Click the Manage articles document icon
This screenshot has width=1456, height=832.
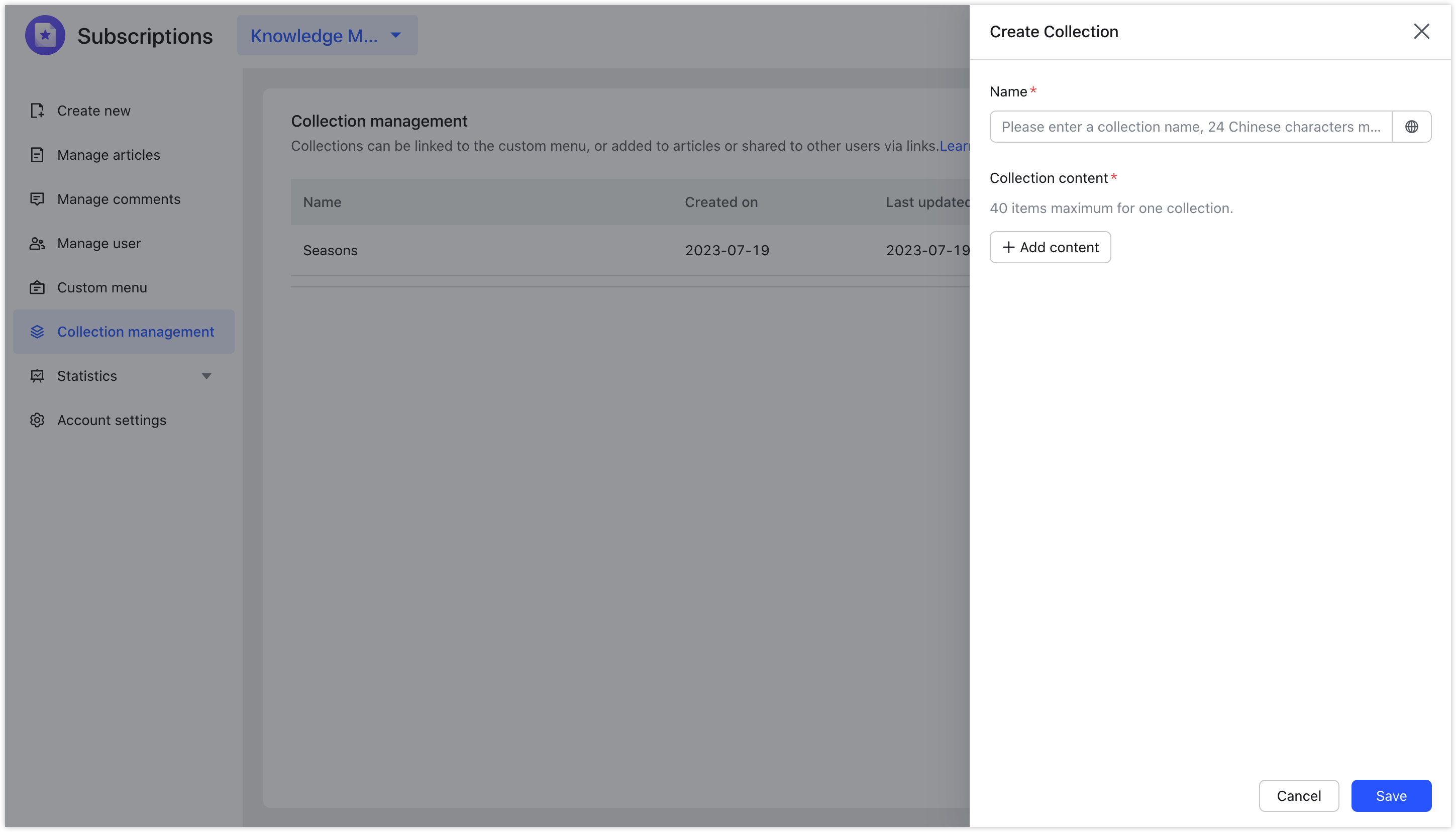click(x=37, y=154)
